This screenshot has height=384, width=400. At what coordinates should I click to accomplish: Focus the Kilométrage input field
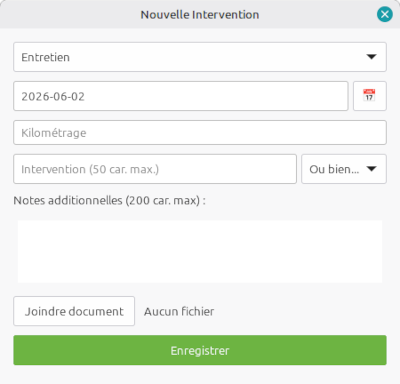tap(200, 133)
